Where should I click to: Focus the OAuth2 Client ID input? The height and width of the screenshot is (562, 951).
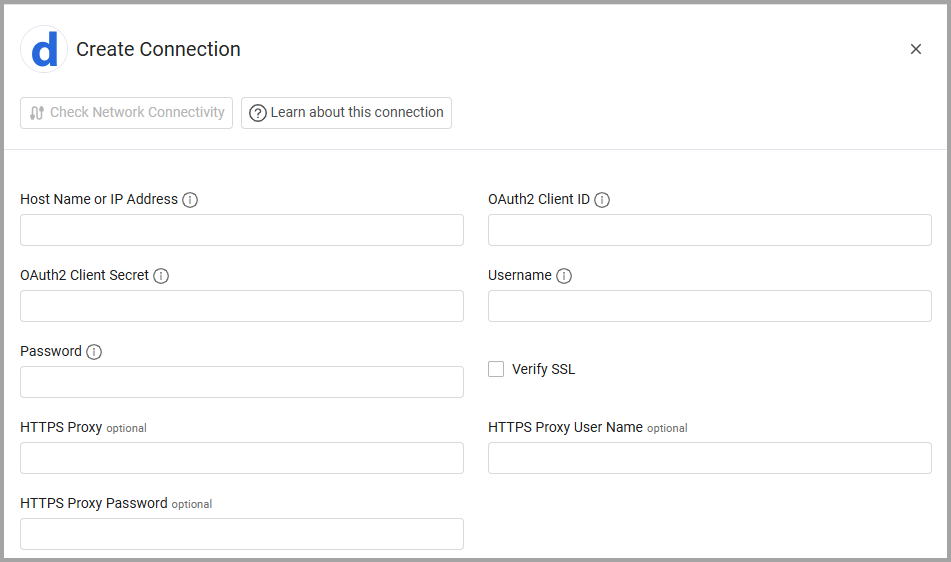(x=710, y=230)
